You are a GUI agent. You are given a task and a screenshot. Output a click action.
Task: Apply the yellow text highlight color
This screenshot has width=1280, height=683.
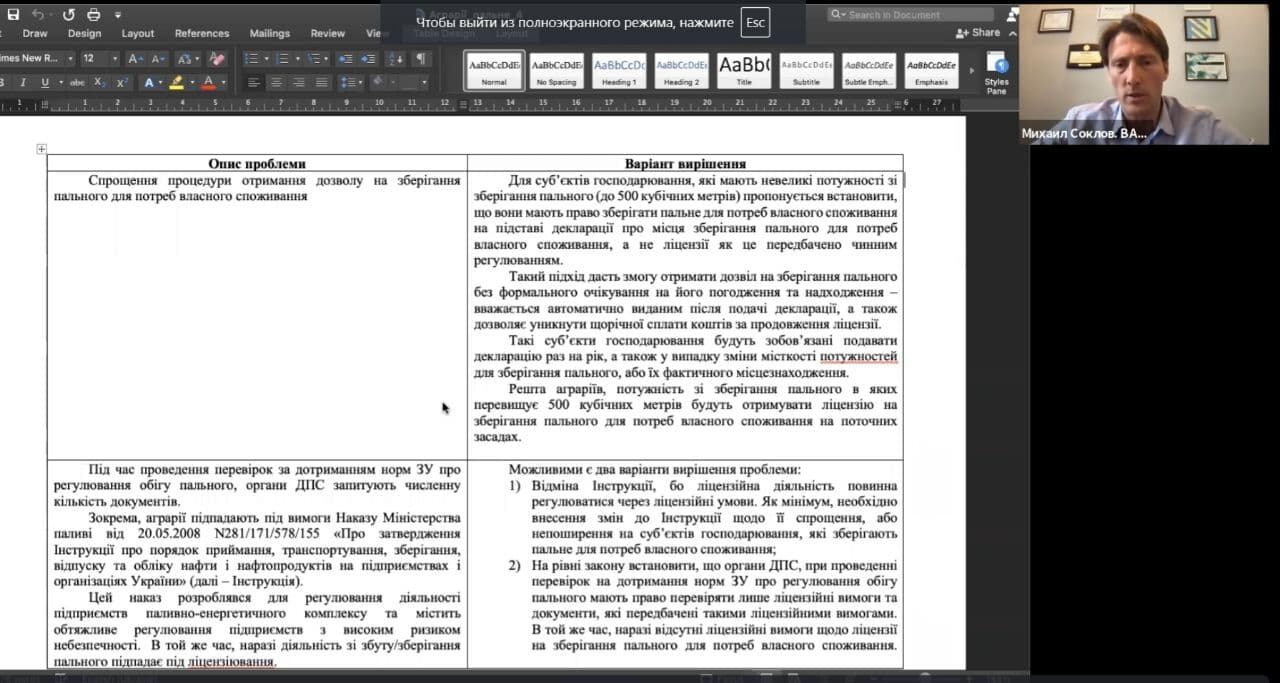coord(177,82)
